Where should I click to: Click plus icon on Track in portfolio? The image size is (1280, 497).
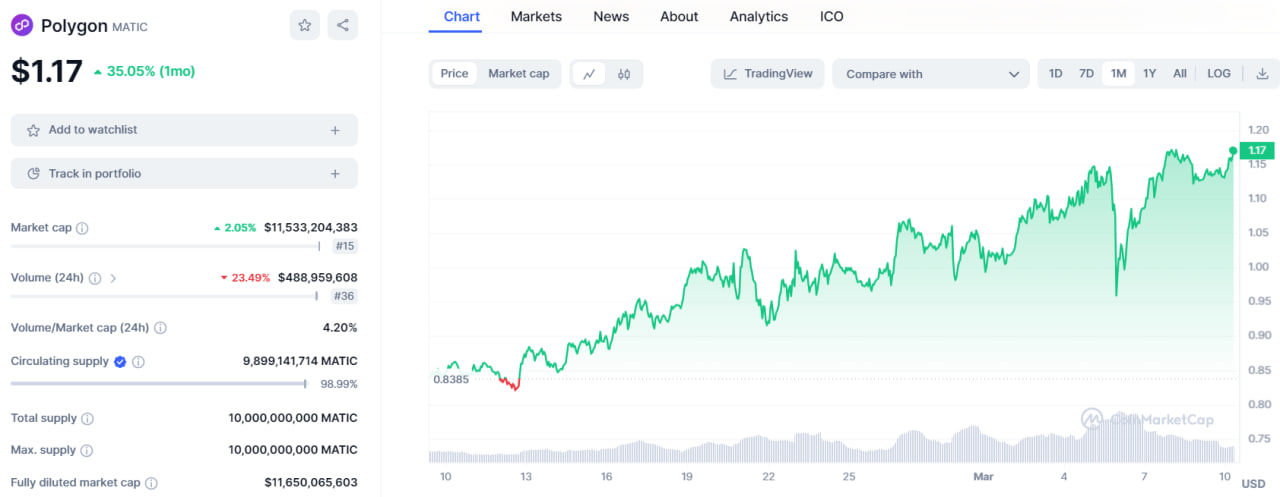335,174
